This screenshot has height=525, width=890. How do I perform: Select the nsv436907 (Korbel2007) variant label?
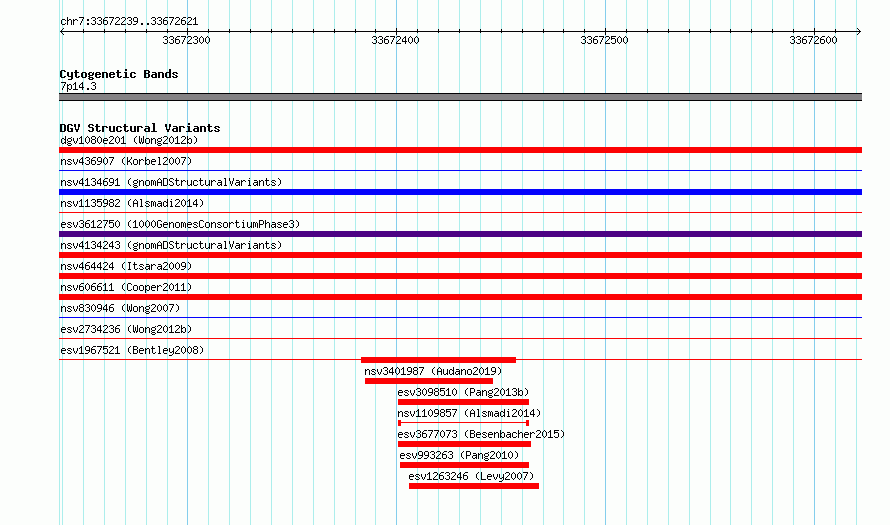tap(126, 161)
